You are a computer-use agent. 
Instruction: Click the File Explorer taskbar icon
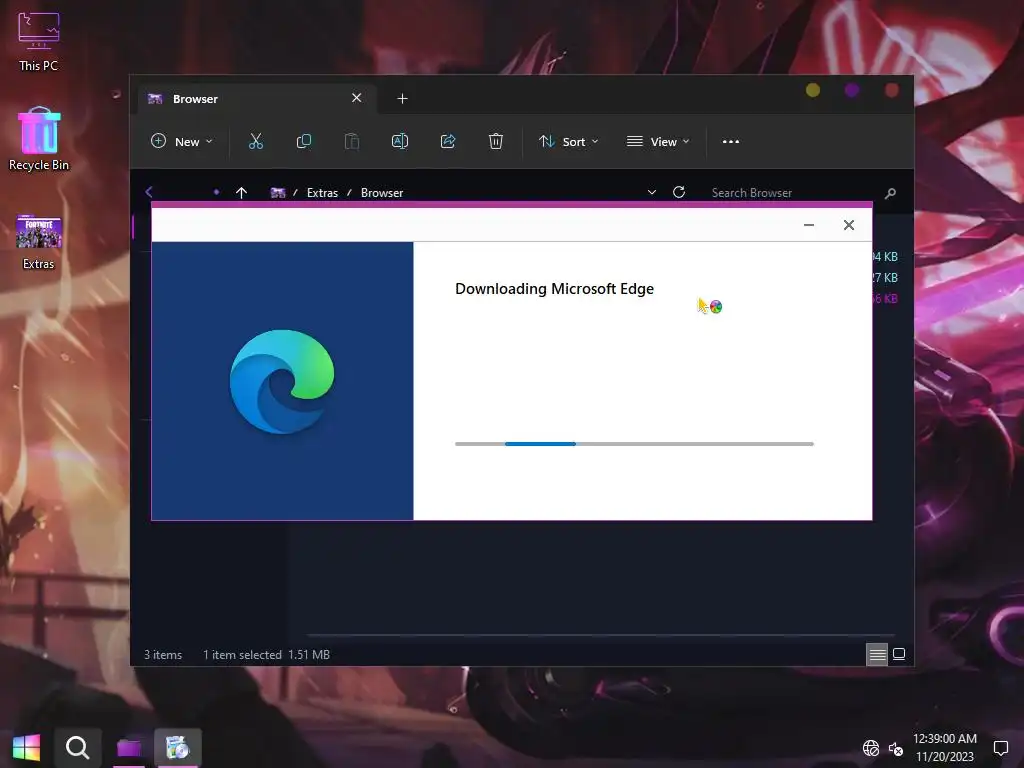(x=129, y=747)
